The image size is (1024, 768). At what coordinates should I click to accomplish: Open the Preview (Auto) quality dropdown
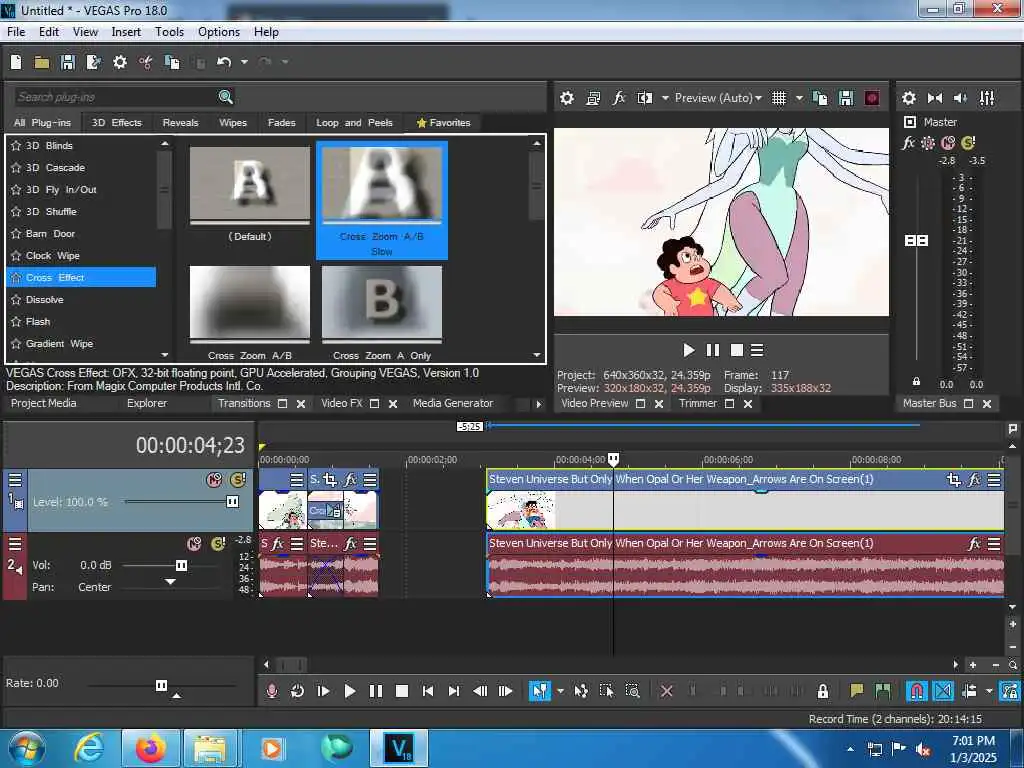click(718, 98)
